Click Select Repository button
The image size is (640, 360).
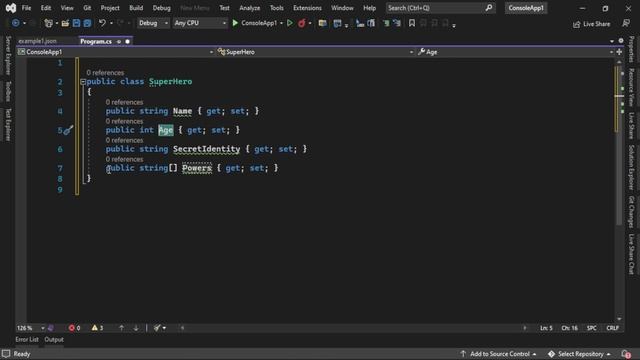tap(580, 354)
